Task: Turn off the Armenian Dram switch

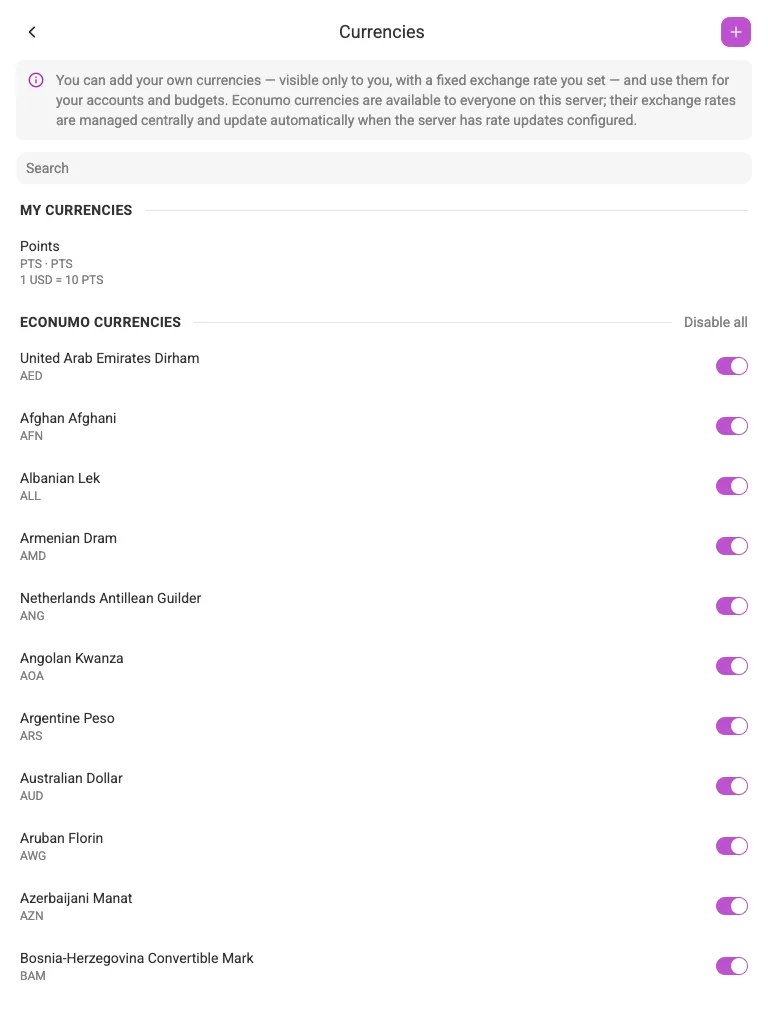Action: (x=731, y=546)
